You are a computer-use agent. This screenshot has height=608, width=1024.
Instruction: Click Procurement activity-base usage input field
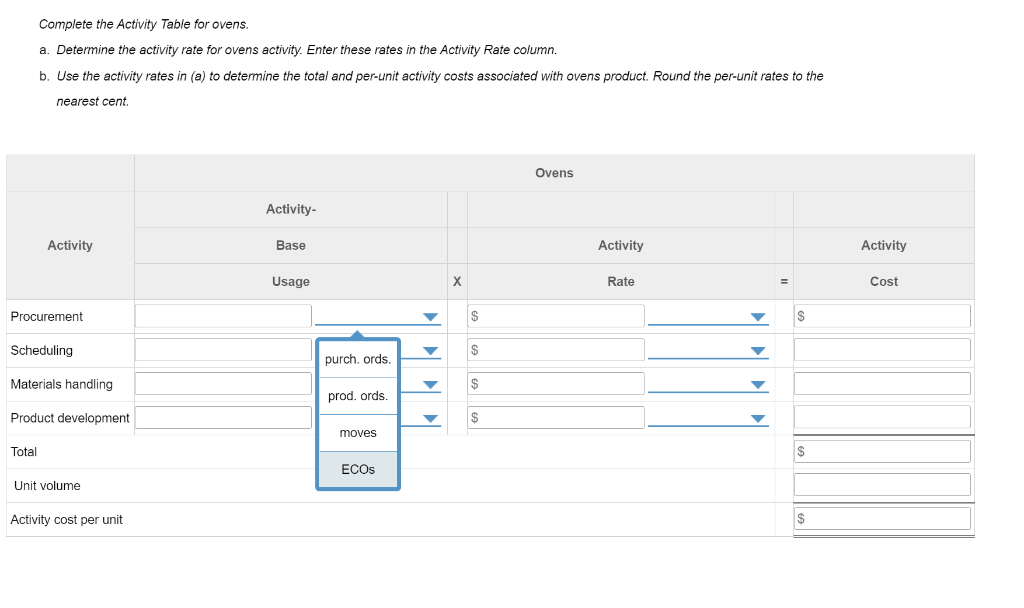coord(223,316)
